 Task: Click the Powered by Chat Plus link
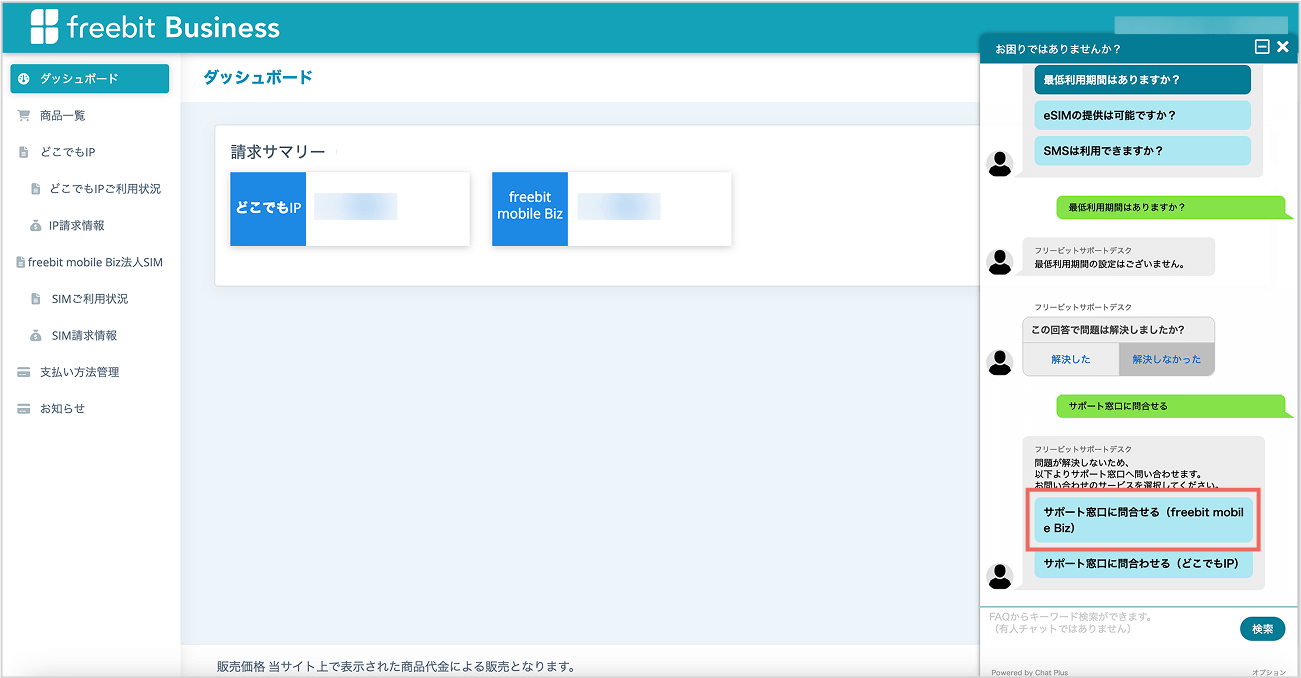pos(1029,673)
